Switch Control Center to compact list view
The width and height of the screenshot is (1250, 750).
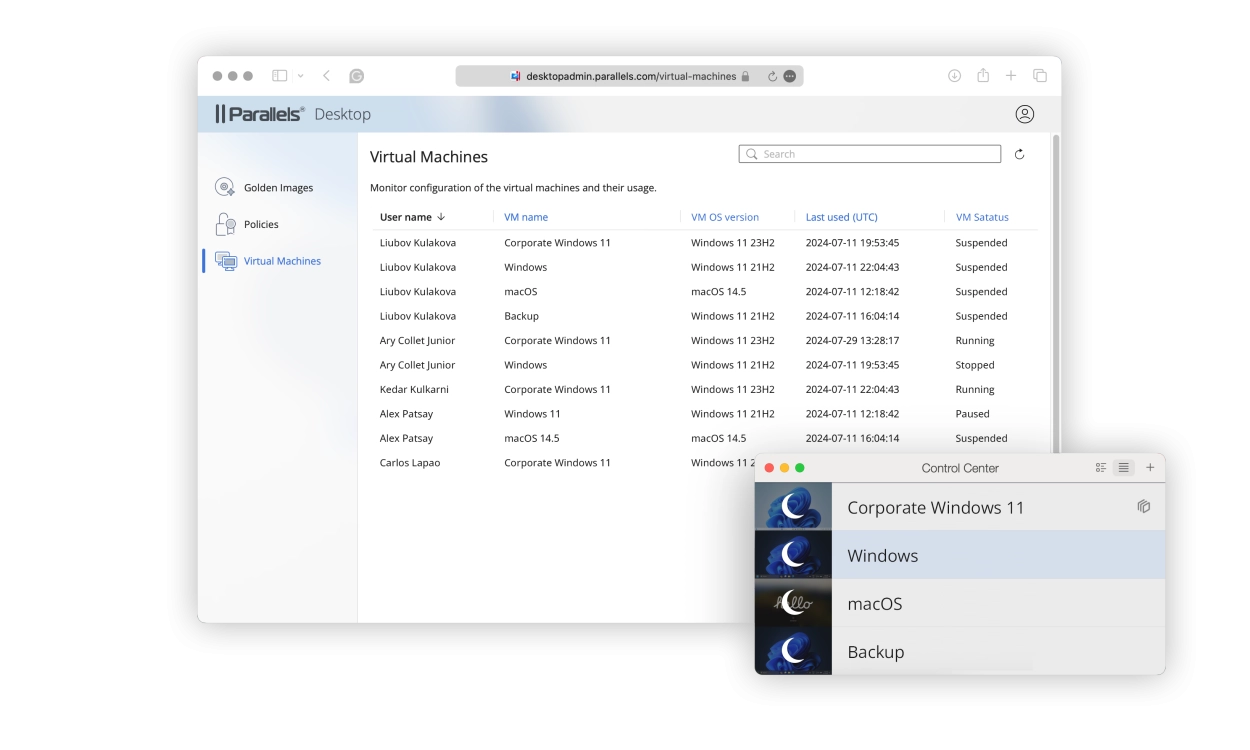(x=1123, y=467)
